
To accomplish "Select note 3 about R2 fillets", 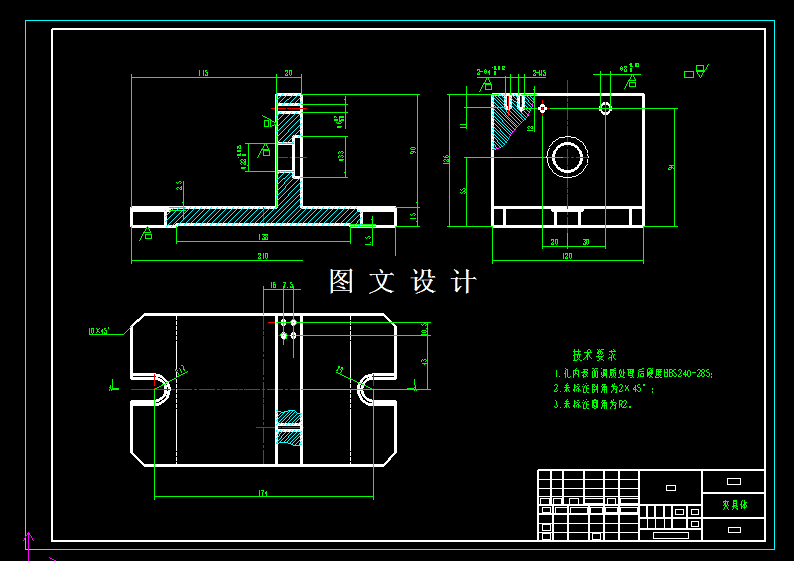I will click(593, 404).
